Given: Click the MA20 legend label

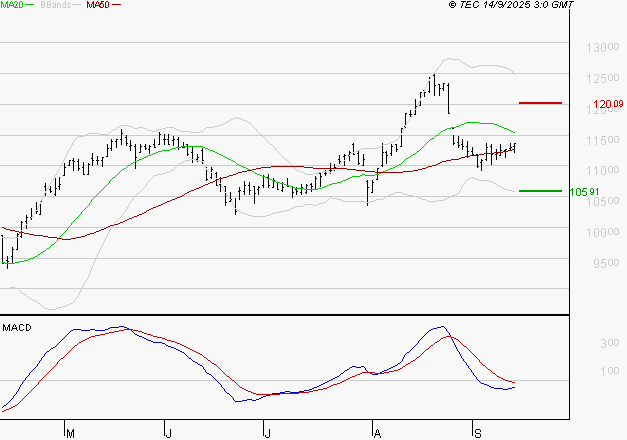Looking at the screenshot, I should (12, 5).
